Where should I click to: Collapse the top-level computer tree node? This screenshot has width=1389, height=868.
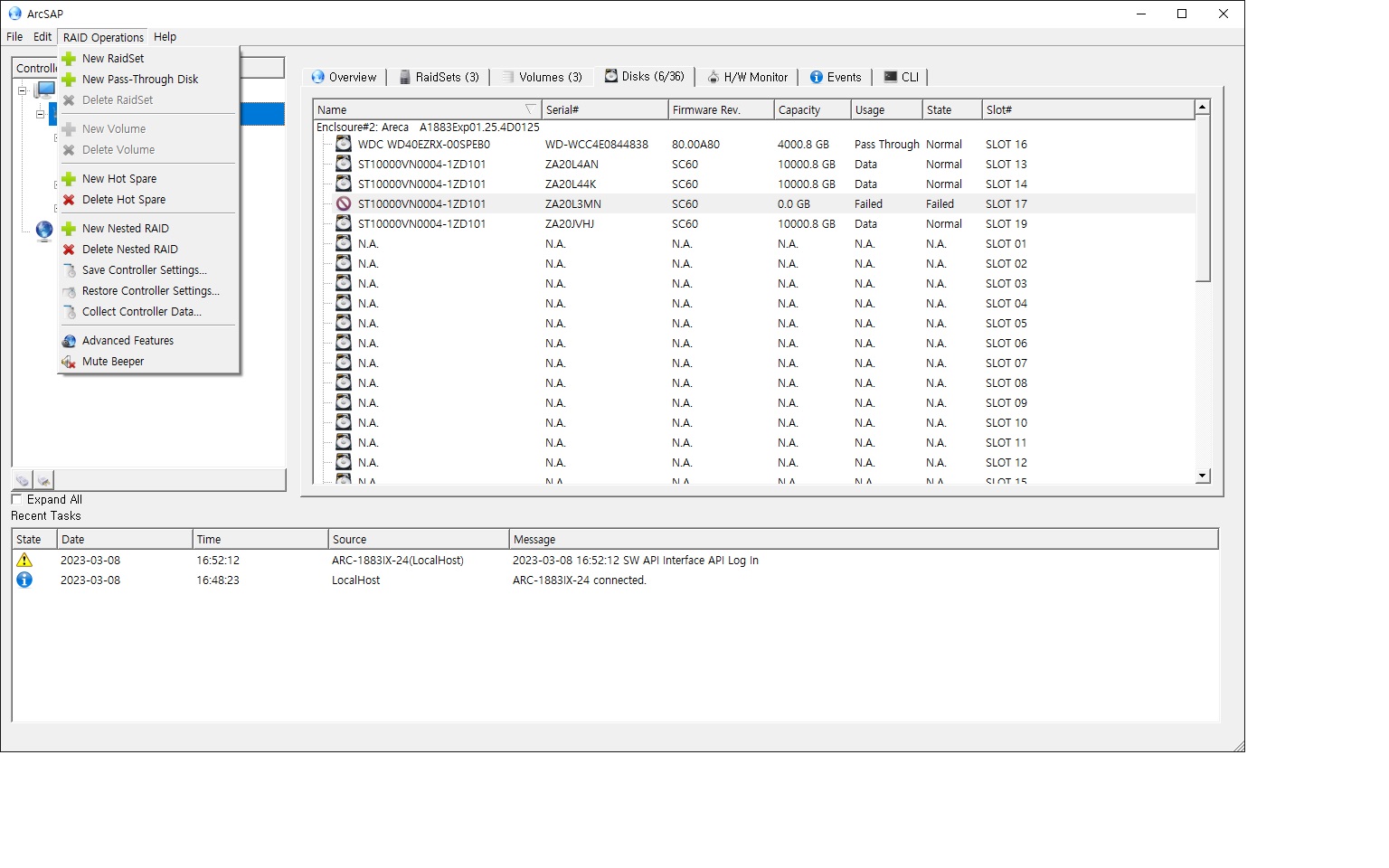23,90
